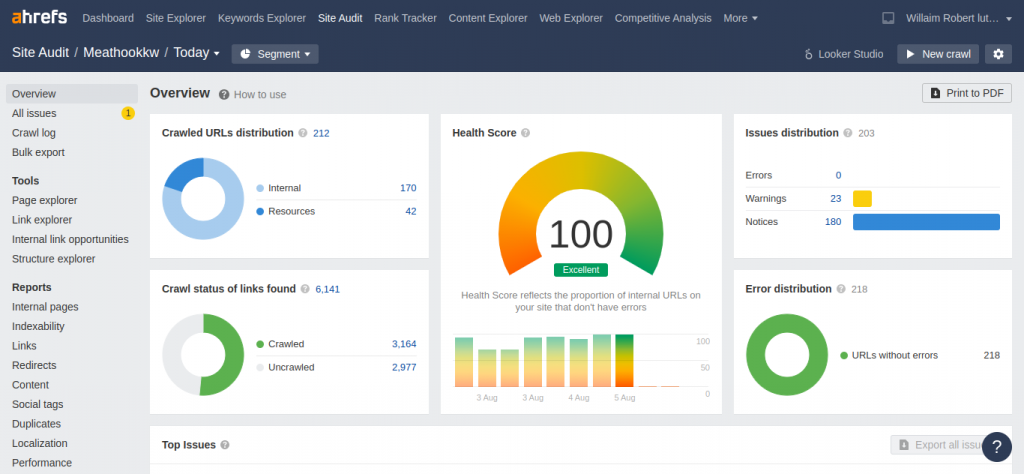Click the ahrefs logo
The height and width of the screenshot is (474, 1024).
click(x=39, y=18)
